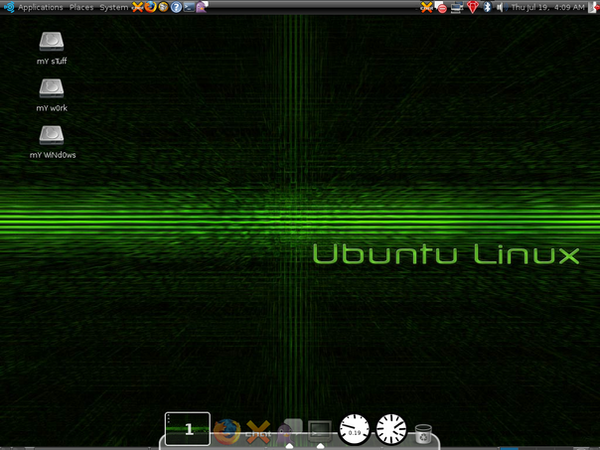Open the volume control speaker icon
The width and height of the screenshot is (600, 450).
tap(500, 7)
